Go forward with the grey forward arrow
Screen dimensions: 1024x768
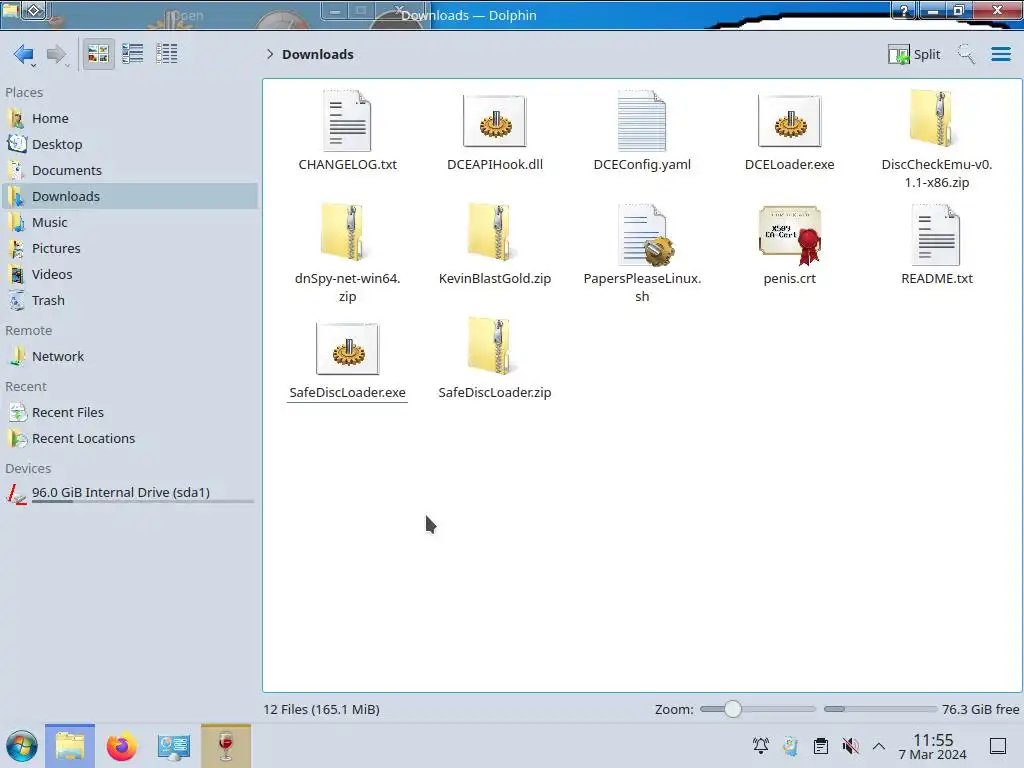pyautogui.click(x=56, y=54)
